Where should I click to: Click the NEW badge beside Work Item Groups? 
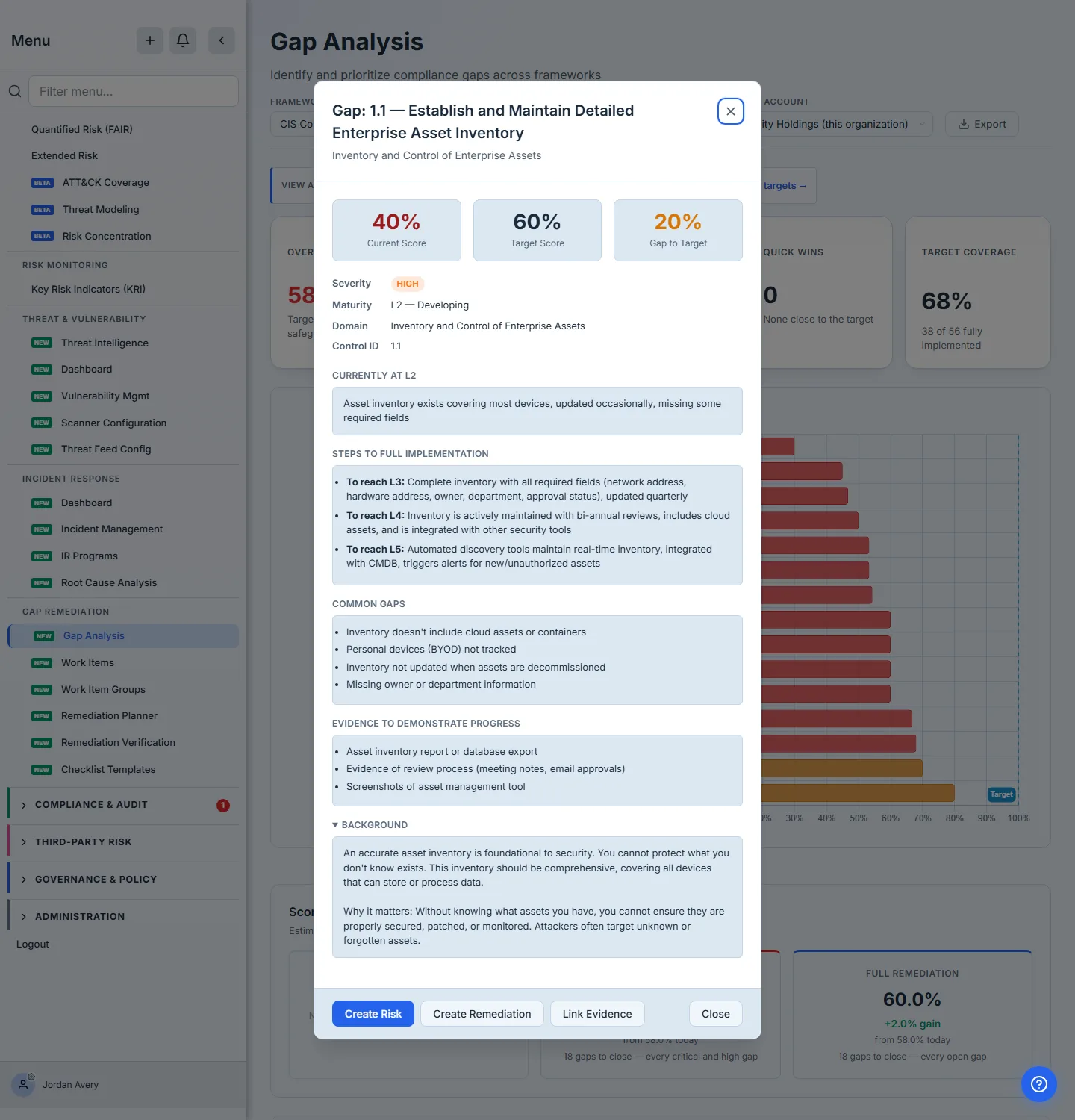point(42,690)
